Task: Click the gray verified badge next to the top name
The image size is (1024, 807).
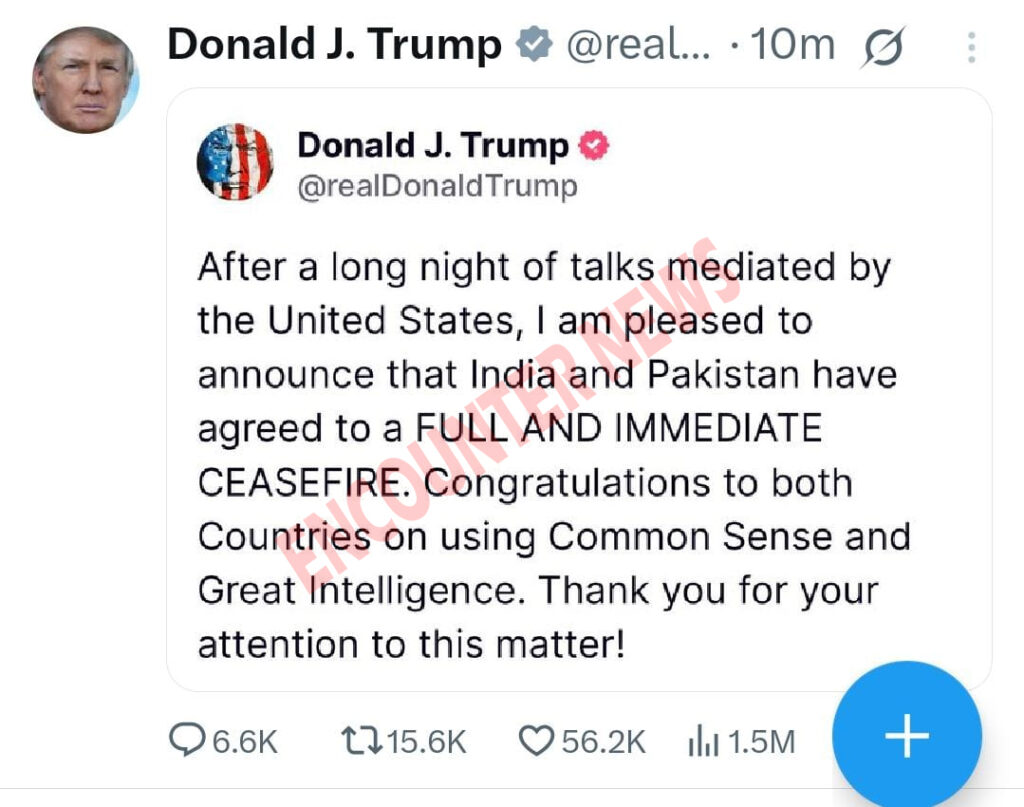Action: click(533, 45)
